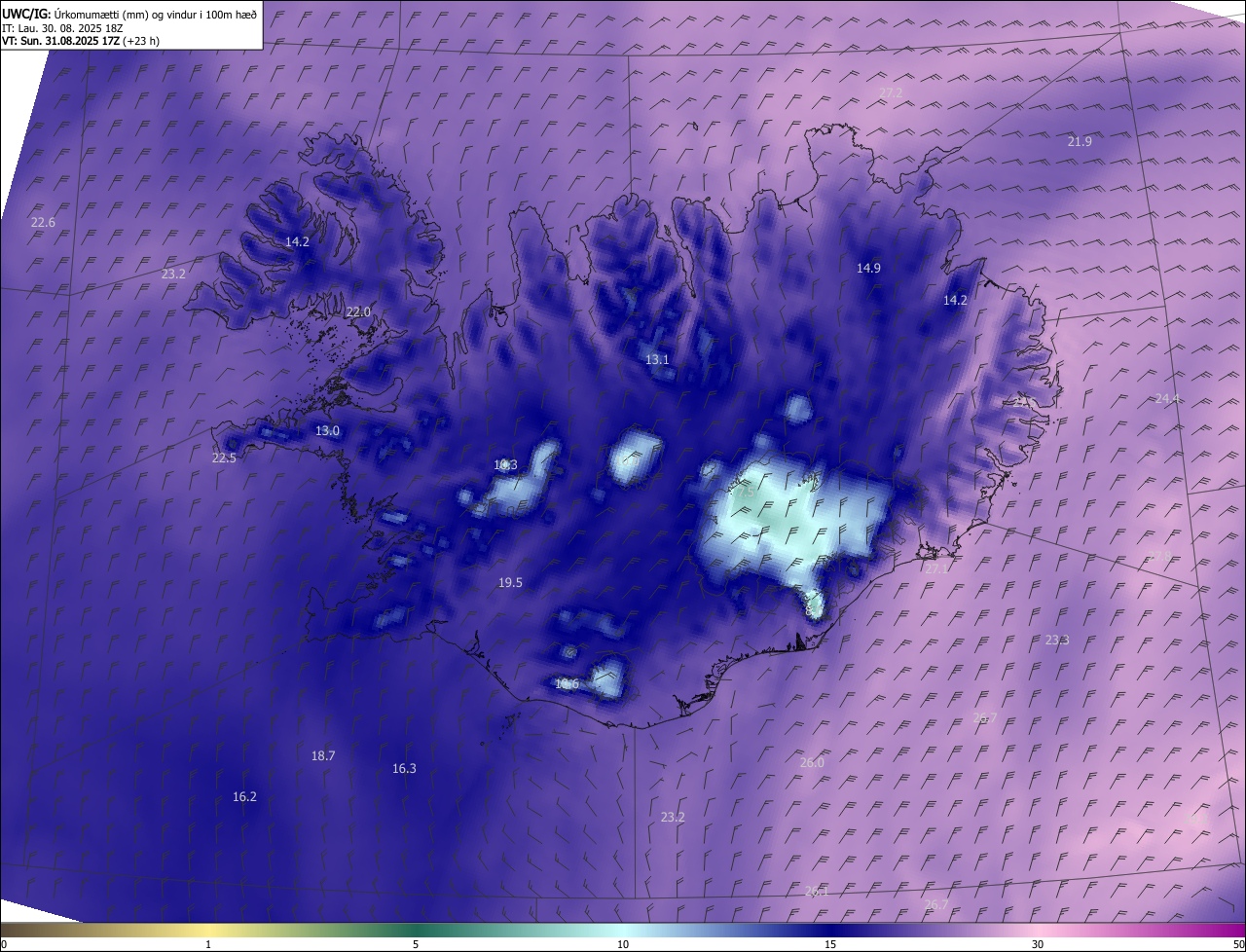Click the 24.4 value label

point(1166,398)
